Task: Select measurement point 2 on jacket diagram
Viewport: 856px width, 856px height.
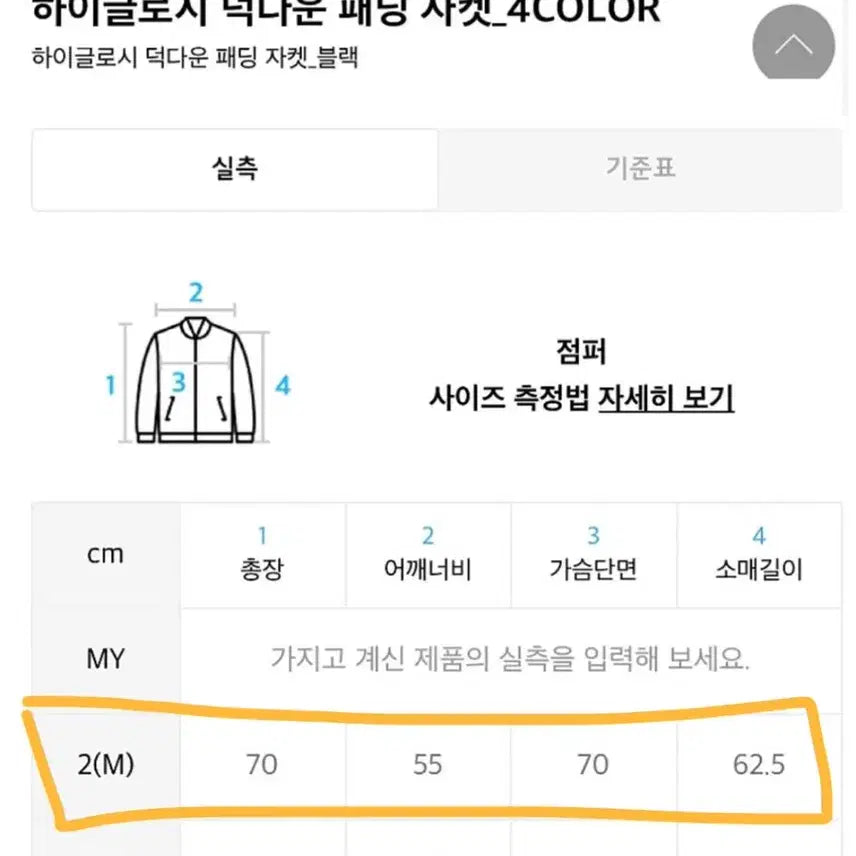Action: [193, 293]
